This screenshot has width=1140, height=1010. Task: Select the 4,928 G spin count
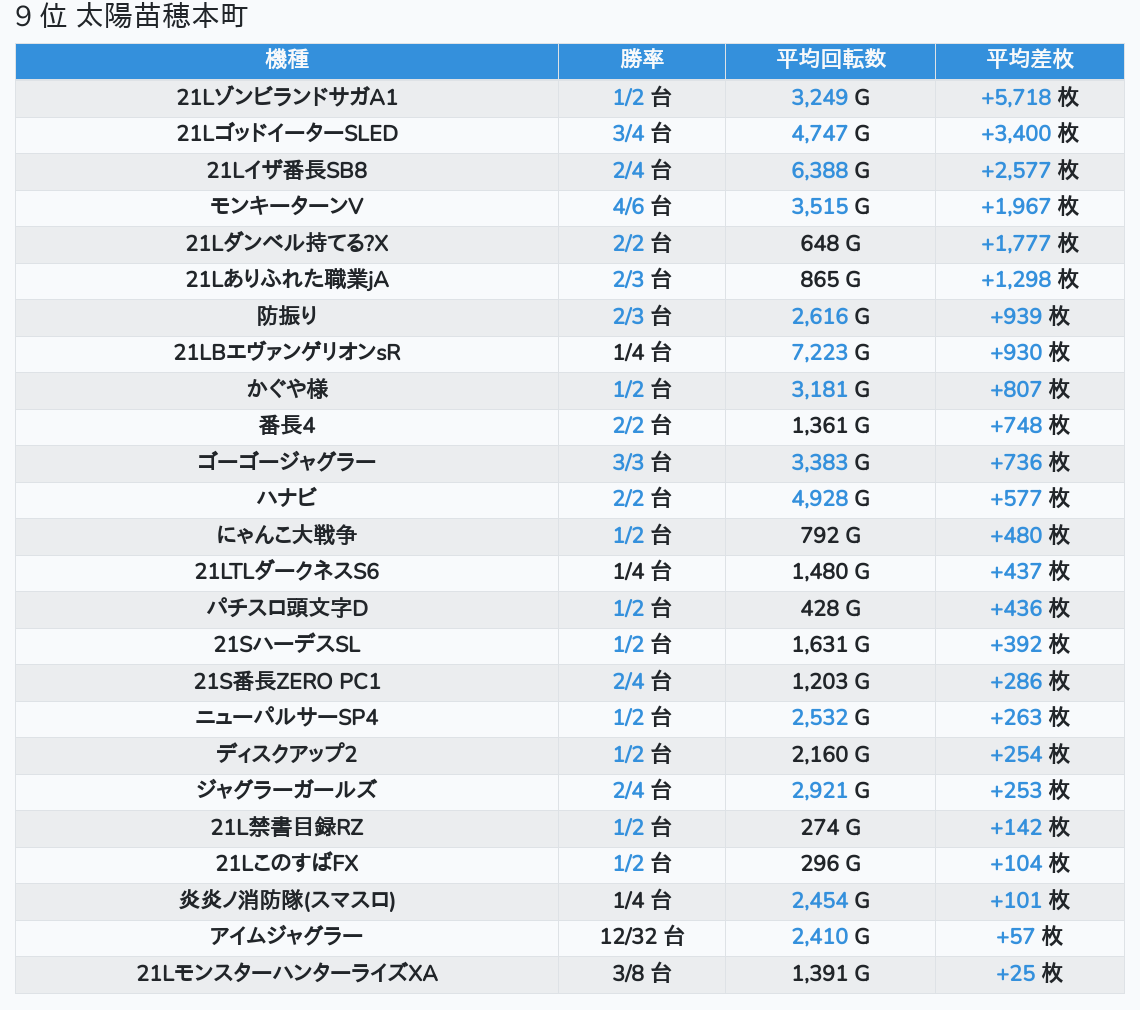coord(830,498)
